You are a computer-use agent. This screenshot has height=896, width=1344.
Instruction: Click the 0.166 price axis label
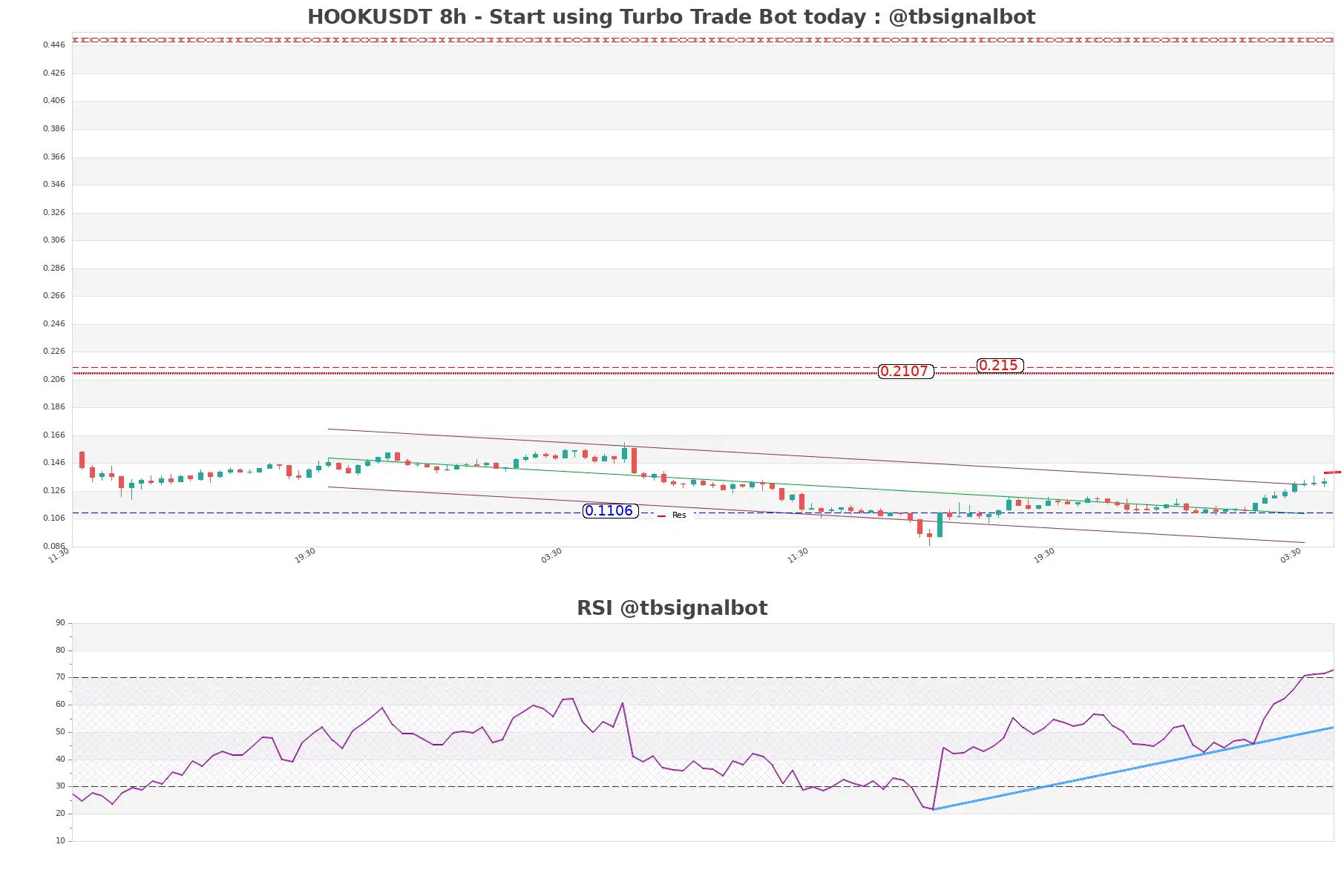(53, 435)
